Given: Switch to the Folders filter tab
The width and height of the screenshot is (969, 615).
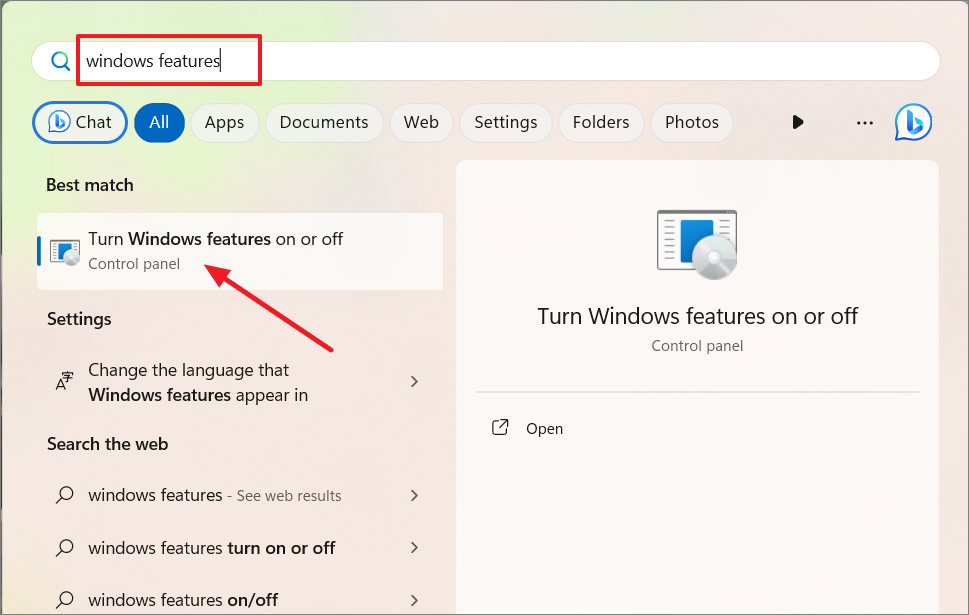Looking at the screenshot, I should pos(601,122).
